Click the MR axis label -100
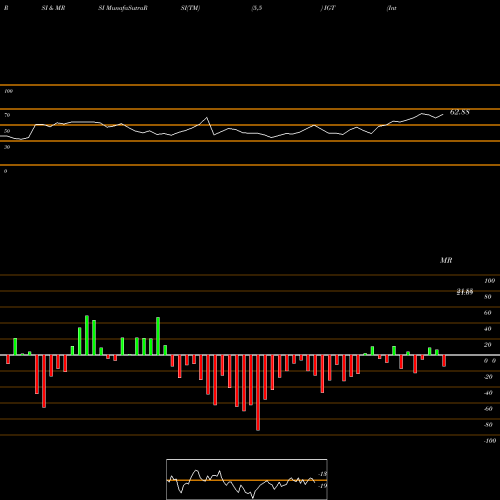Viewport: 500px width, 500px height. tap(490, 441)
